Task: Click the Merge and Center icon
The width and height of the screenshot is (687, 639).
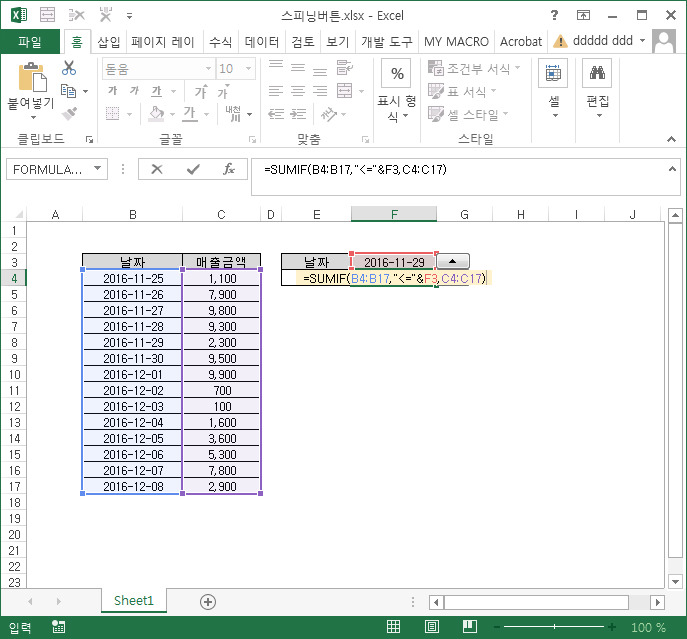Action: pyautogui.click(x=344, y=91)
